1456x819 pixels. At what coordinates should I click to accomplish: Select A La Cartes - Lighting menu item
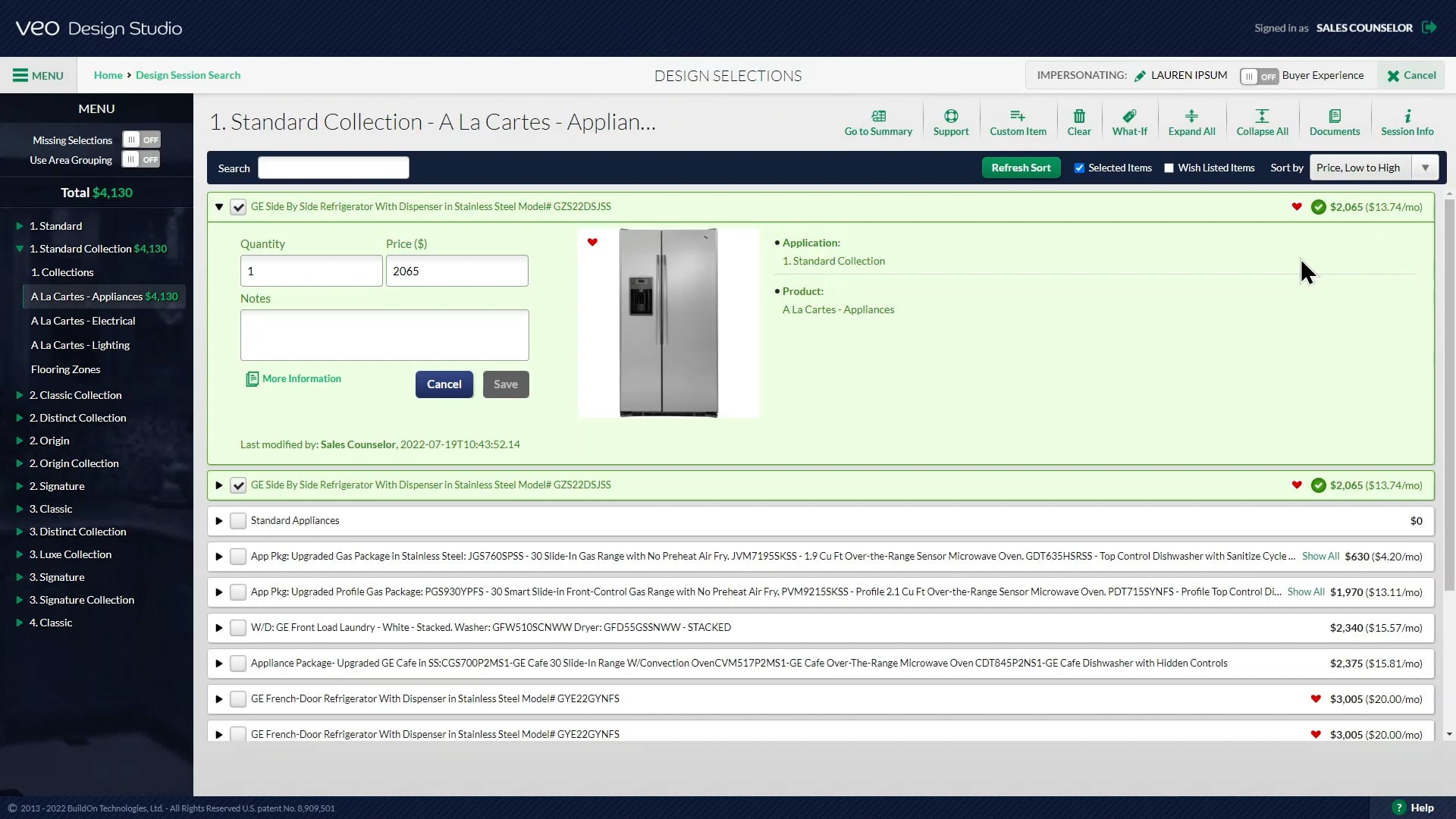[x=80, y=345]
